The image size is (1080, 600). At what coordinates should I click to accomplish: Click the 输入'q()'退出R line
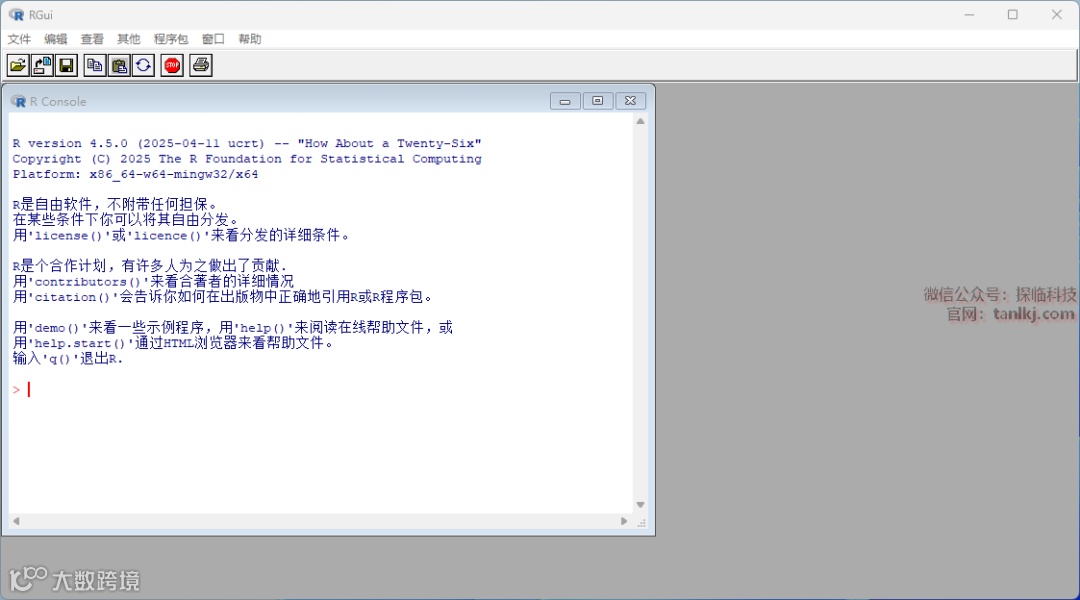pyautogui.click(x=68, y=358)
